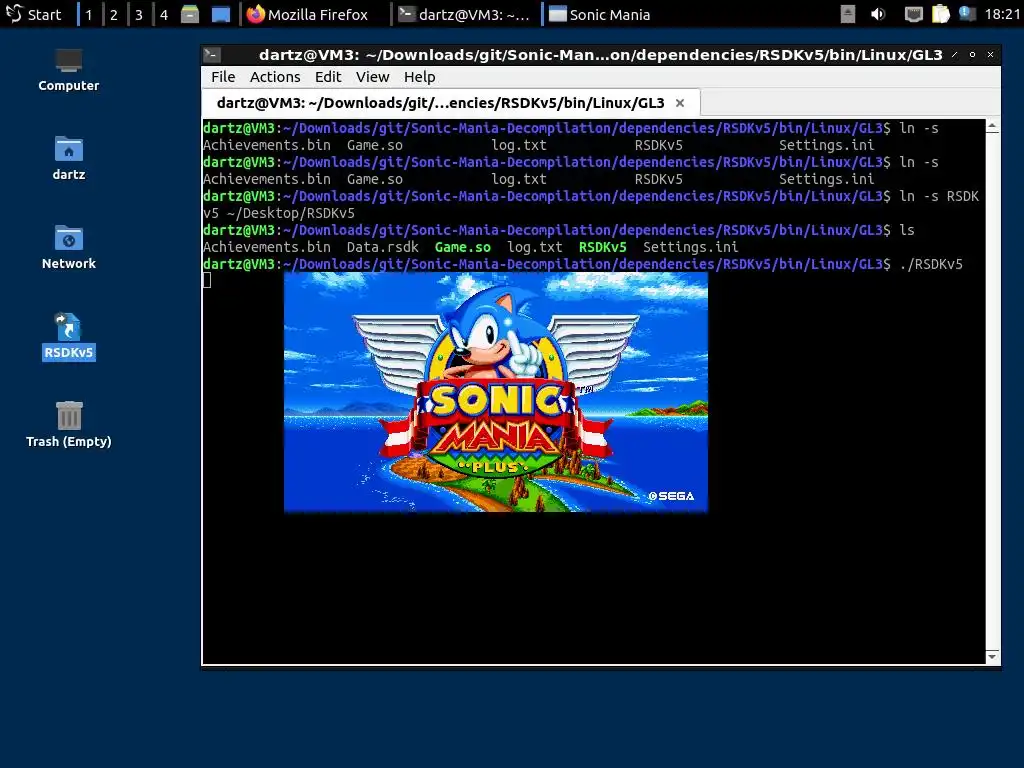Select the Computer desktop icon

click(x=69, y=70)
